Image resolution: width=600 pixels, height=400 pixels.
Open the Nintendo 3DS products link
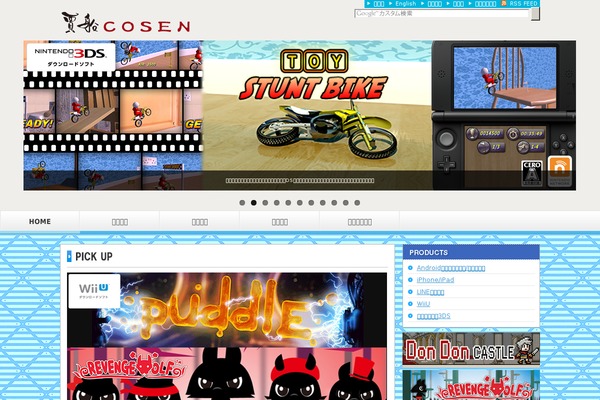[434, 316]
